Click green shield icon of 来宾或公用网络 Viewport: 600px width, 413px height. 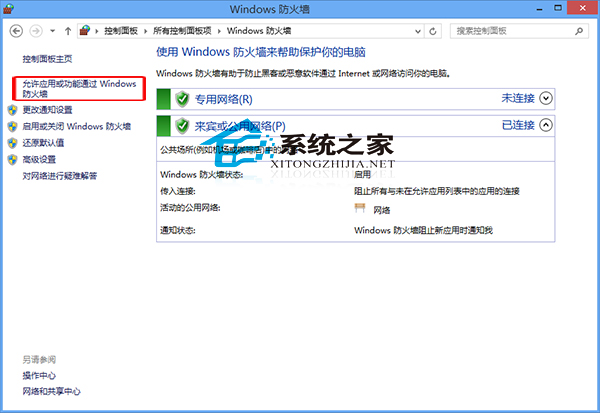click(182, 126)
